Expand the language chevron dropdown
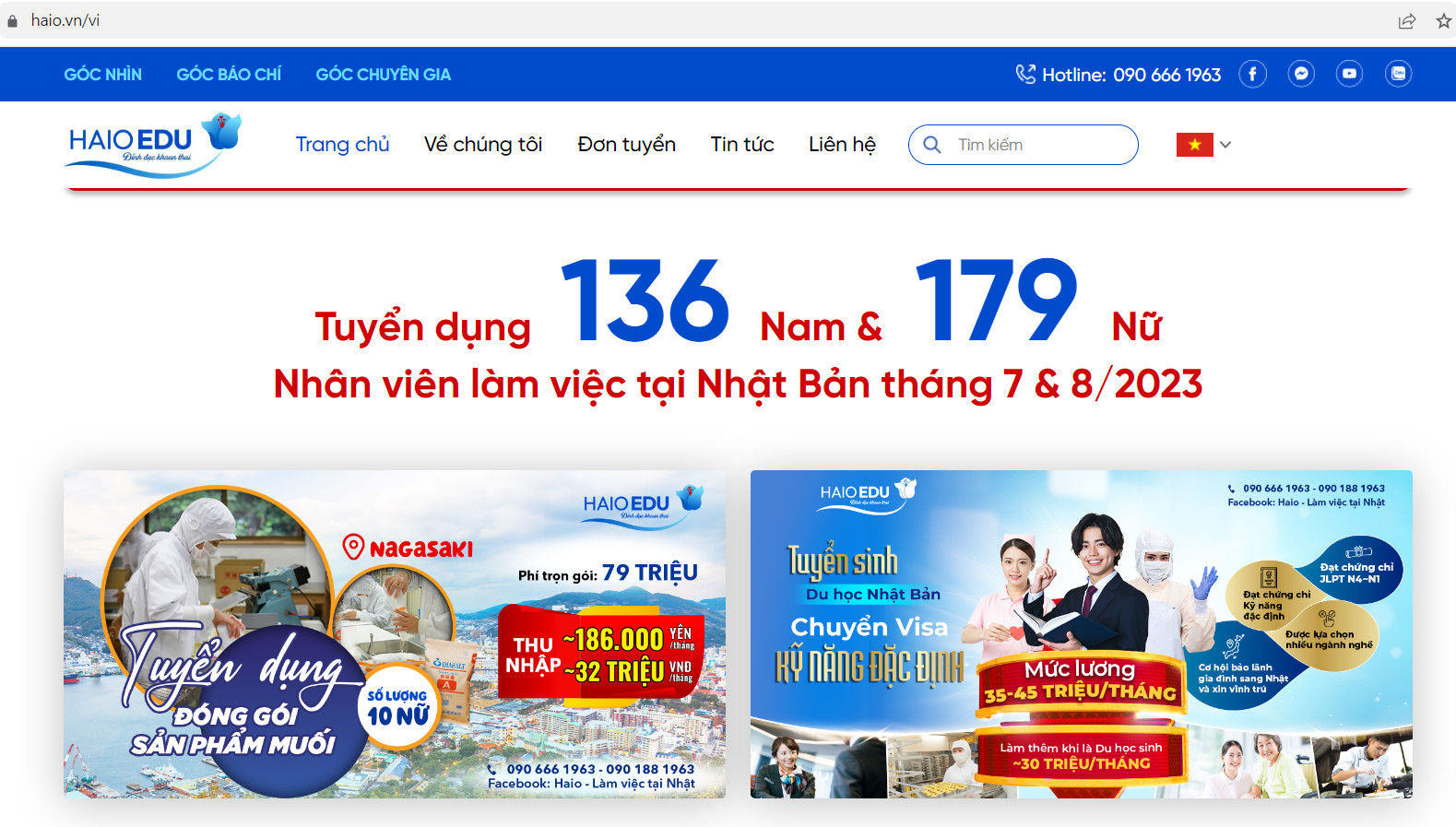The height and width of the screenshot is (827, 1456). pyautogui.click(x=1225, y=145)
